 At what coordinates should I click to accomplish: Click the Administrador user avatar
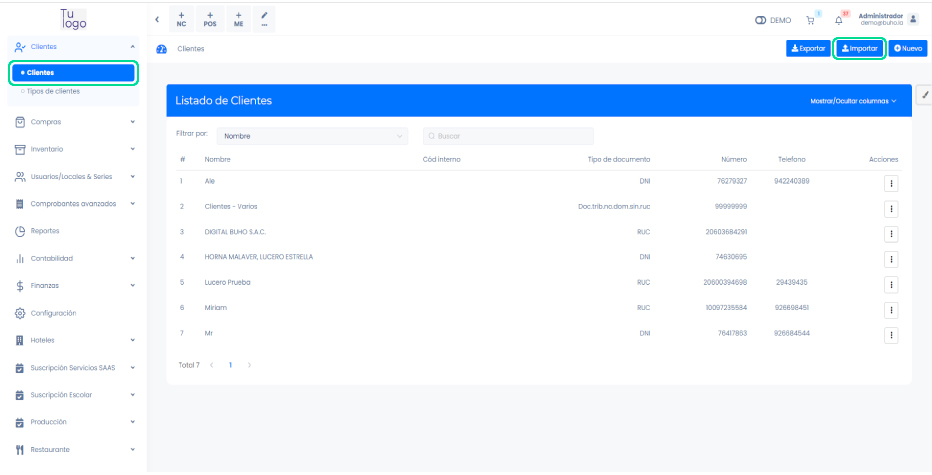(912, 19)
